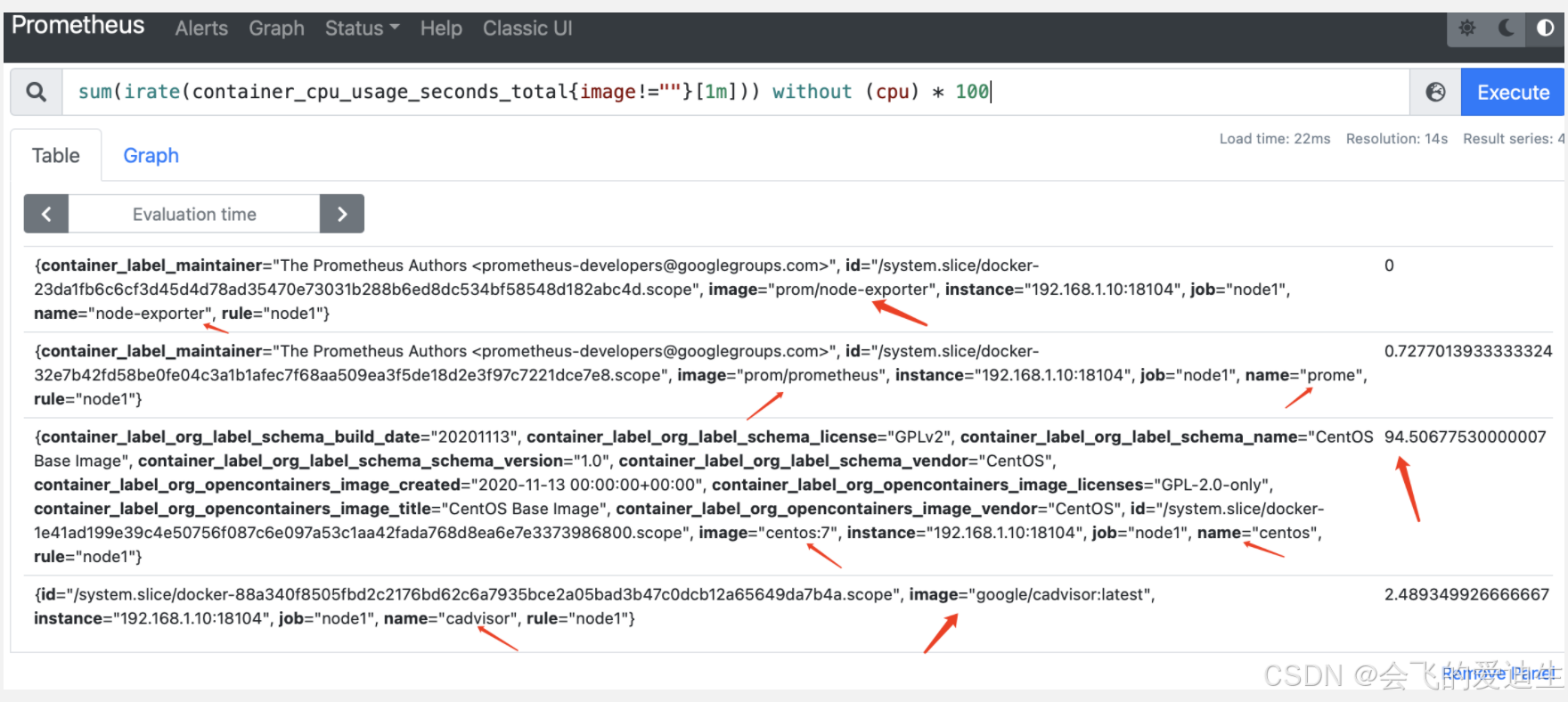Select value 2.489349926666667 cell
Viewport: 1568px width, 702px height.
point(1466,594)
